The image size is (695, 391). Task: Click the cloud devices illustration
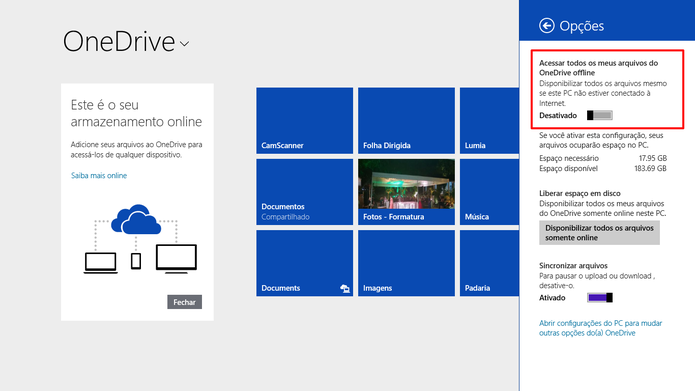[x=140, y=239]
